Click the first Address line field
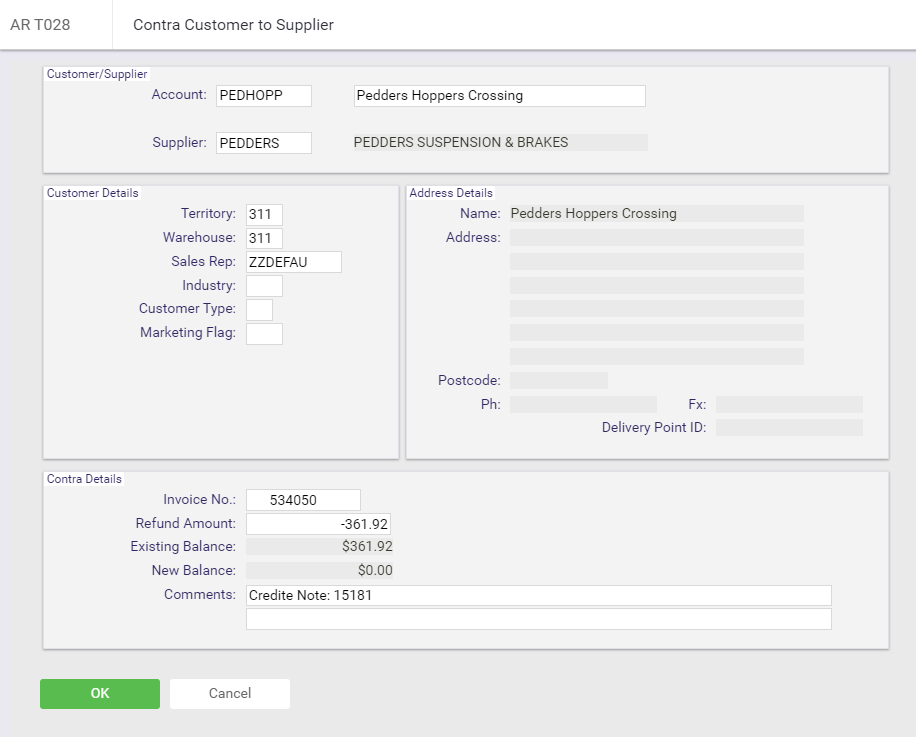The height and width of the screenshot is (737, 916). (x=657, y=237)
